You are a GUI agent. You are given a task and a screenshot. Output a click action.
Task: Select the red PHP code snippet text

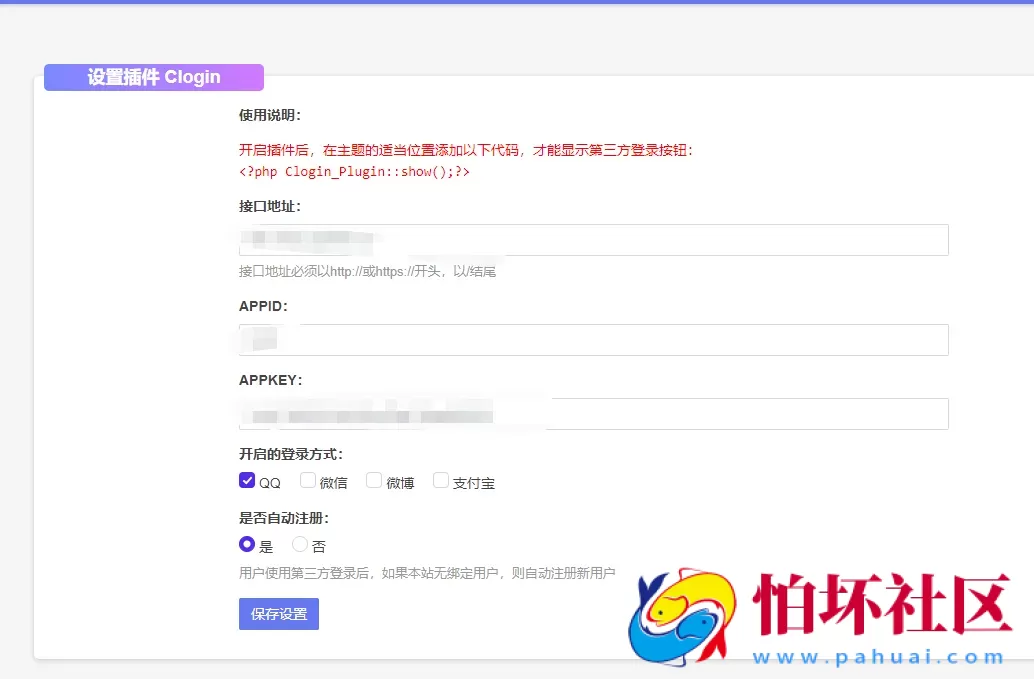(x=353, y=171)
